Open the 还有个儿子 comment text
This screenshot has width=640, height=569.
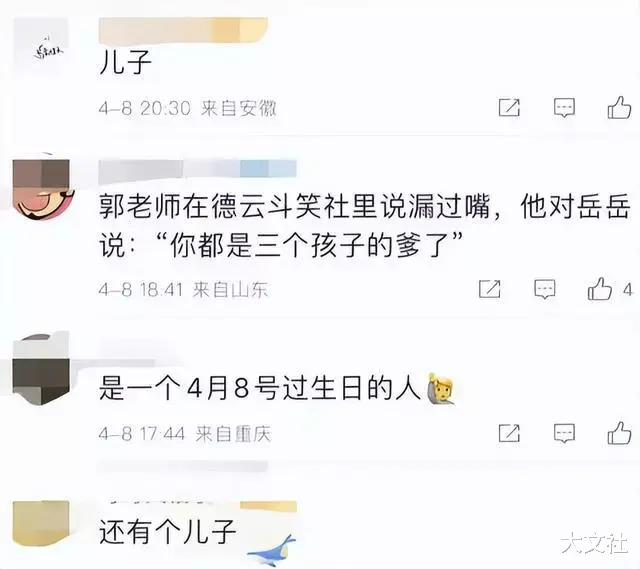point(167,532)
